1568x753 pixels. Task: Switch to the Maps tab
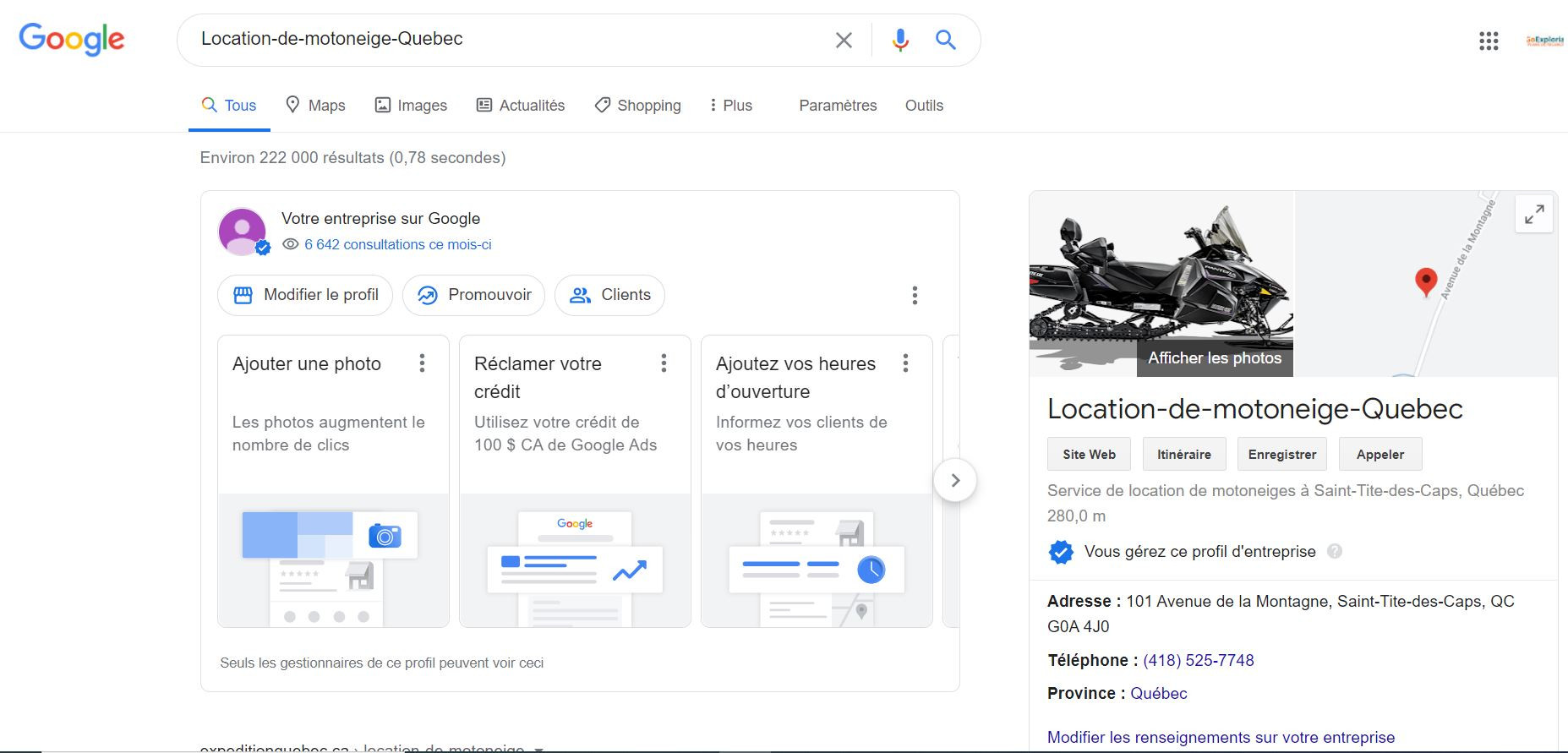coord(315,106)
